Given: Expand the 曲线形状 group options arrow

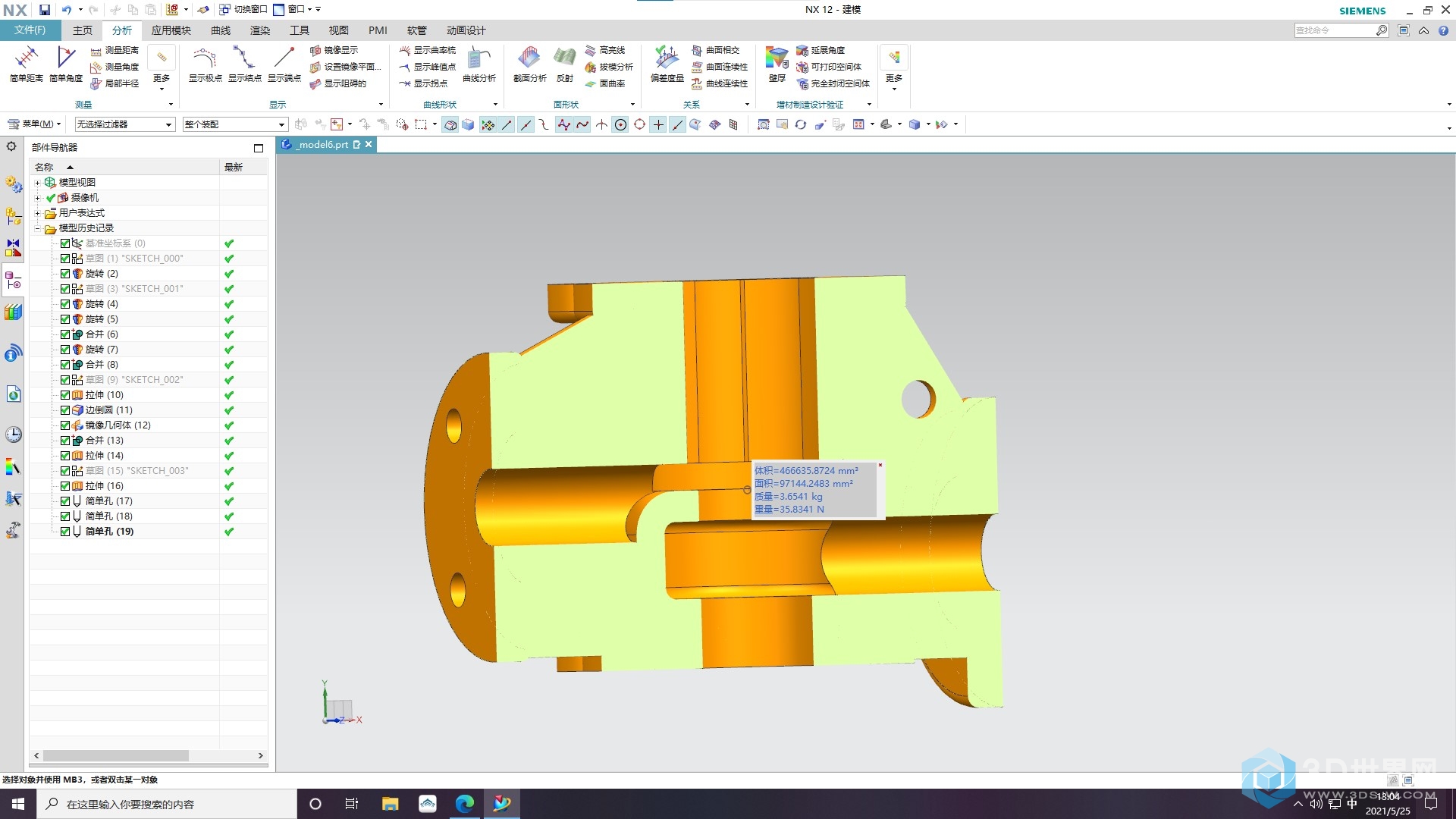Looking at the screenshot, I should [x=495, y=105].
